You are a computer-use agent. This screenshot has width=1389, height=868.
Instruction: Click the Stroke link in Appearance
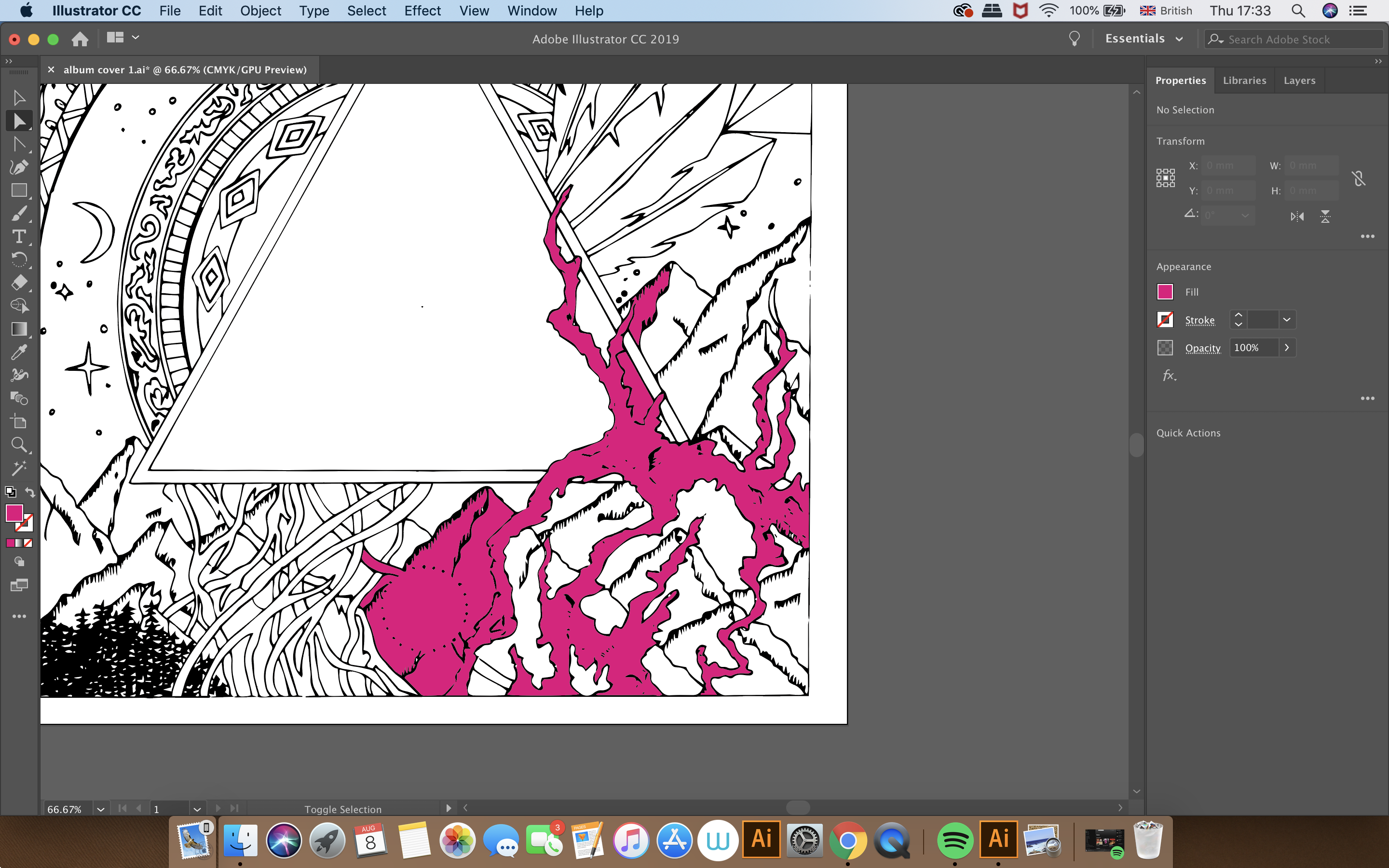1199,320
